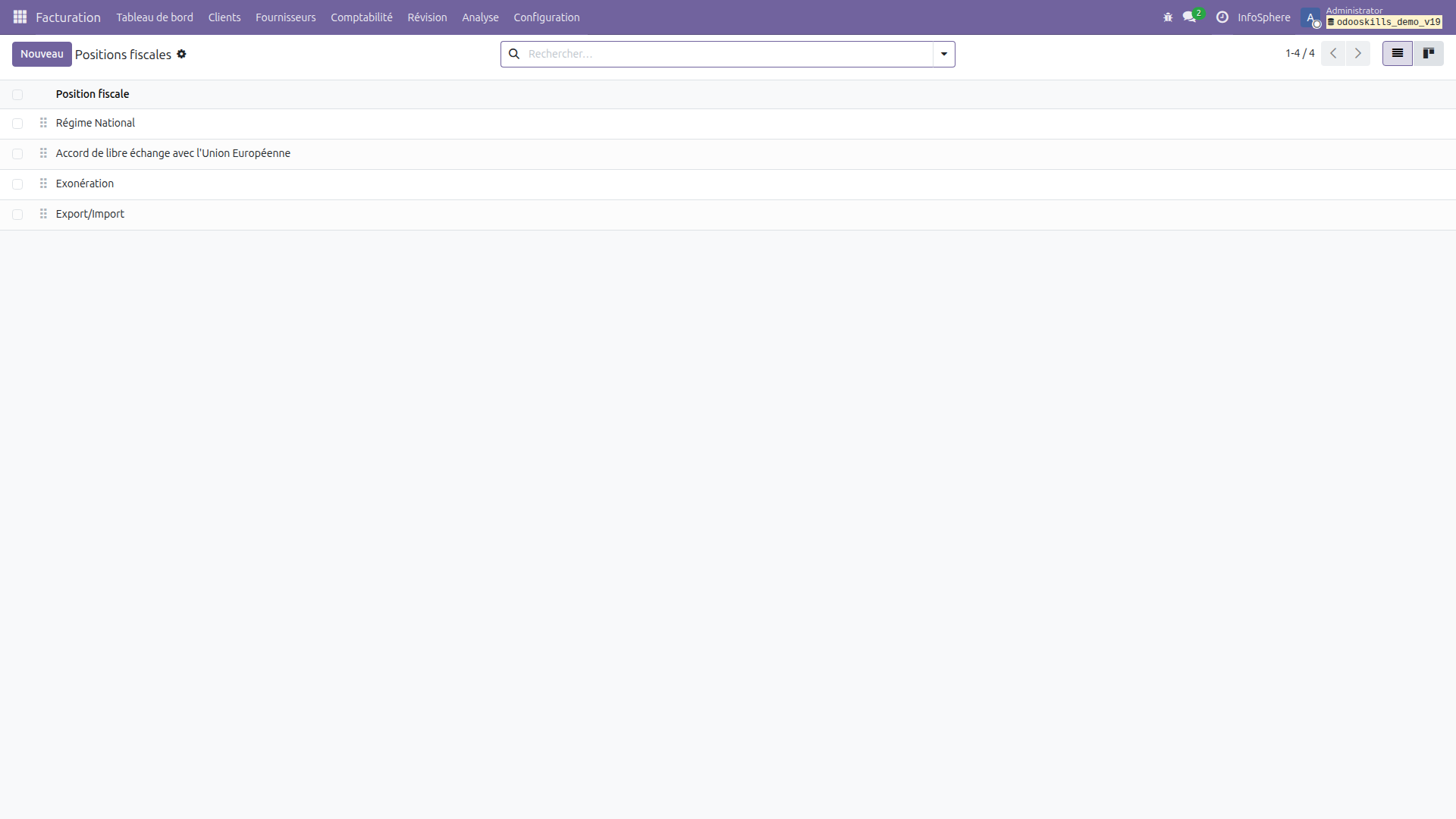
Task: Open the Comptabilité menu
Action: [x=362, y=17]
